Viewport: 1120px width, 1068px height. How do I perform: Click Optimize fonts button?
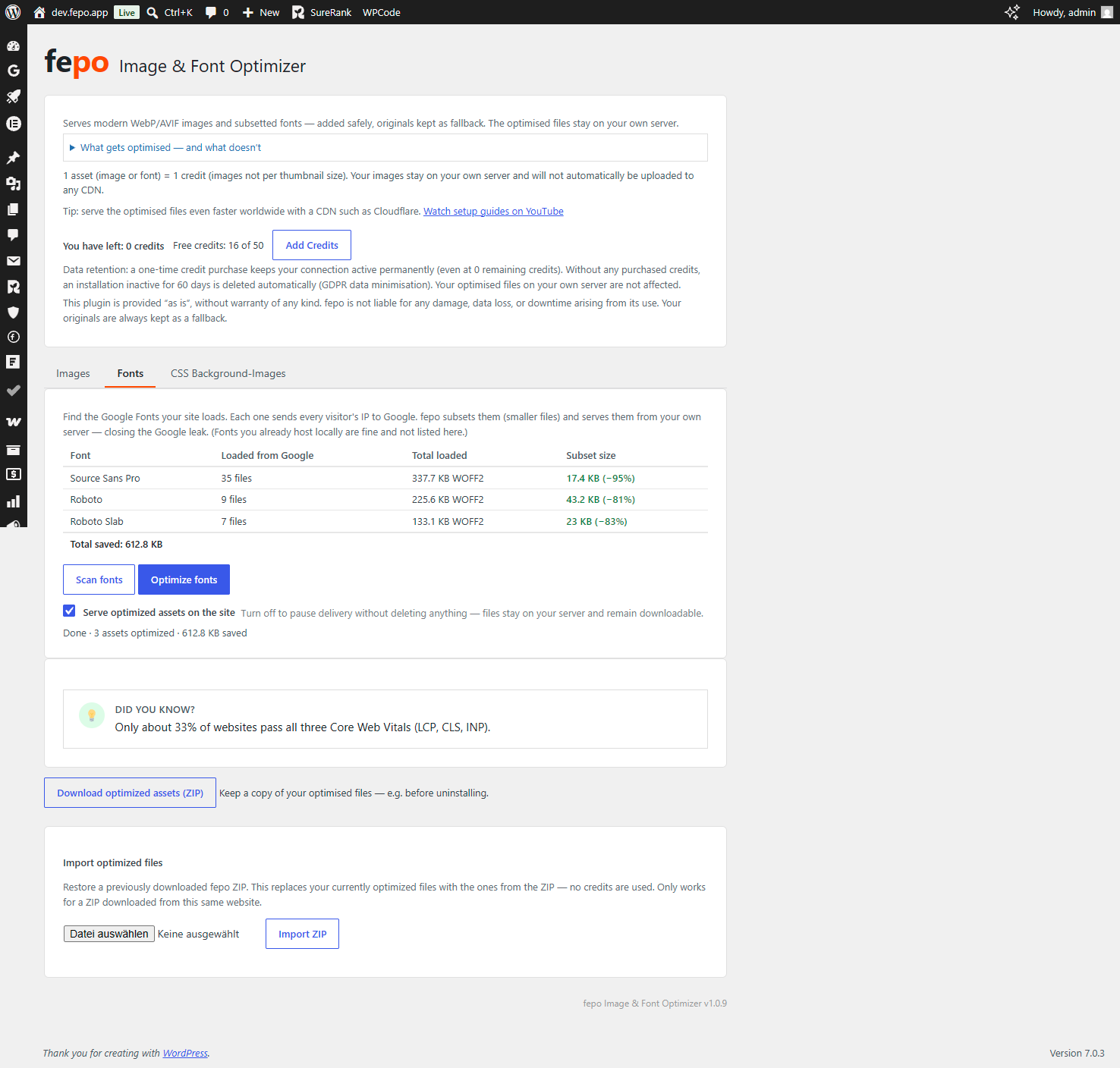tap(184, 580)
